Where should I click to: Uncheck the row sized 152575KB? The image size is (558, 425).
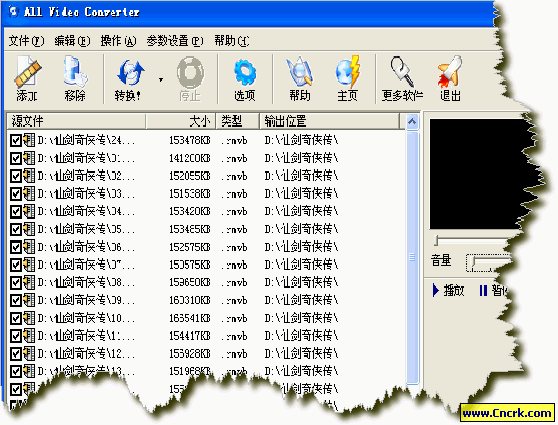point(16,247)
